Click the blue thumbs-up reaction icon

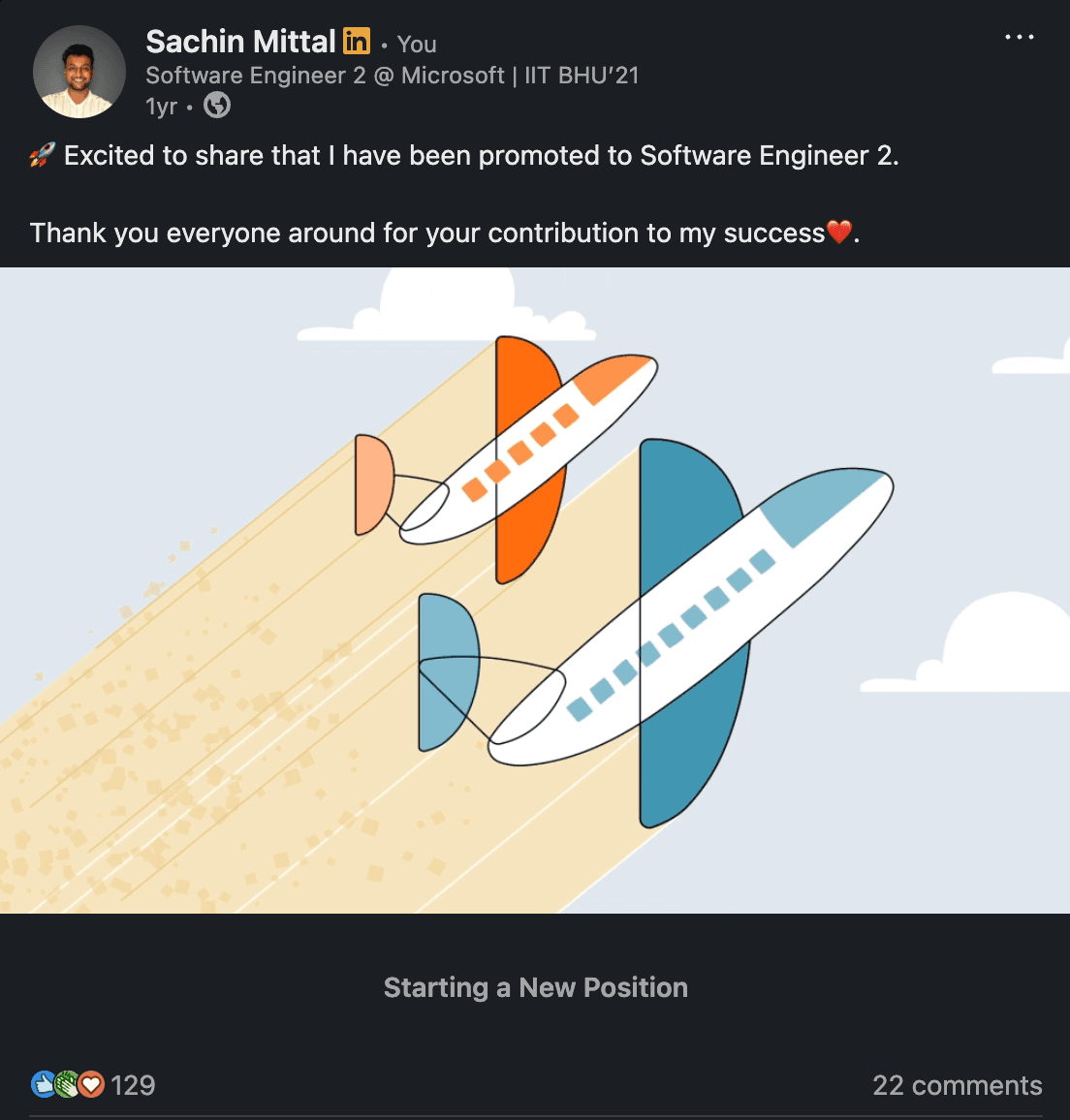tap(44, 1084)
